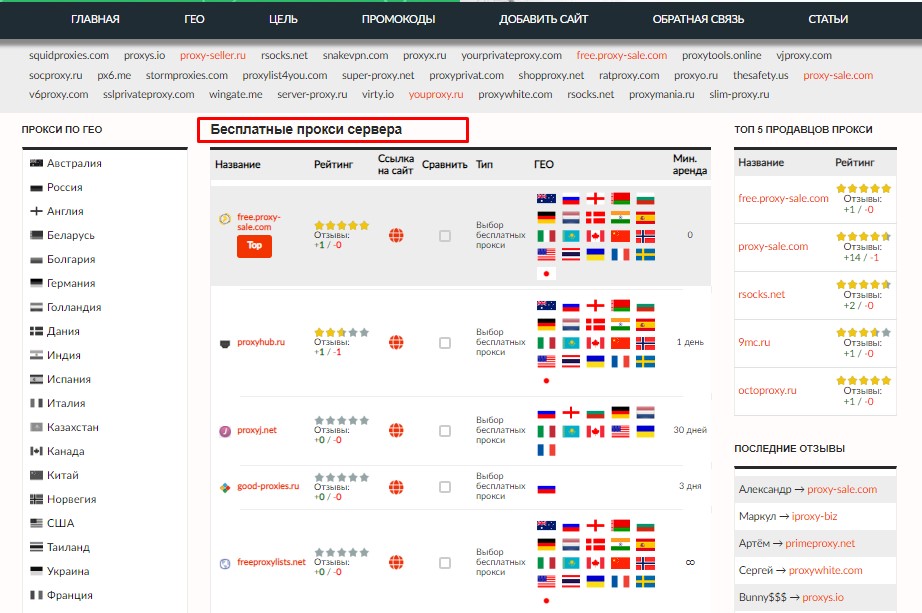Click the star rating in proxyhub.ru table row
This screenshot has height=613, width=922.
click(x=342, y=332)
